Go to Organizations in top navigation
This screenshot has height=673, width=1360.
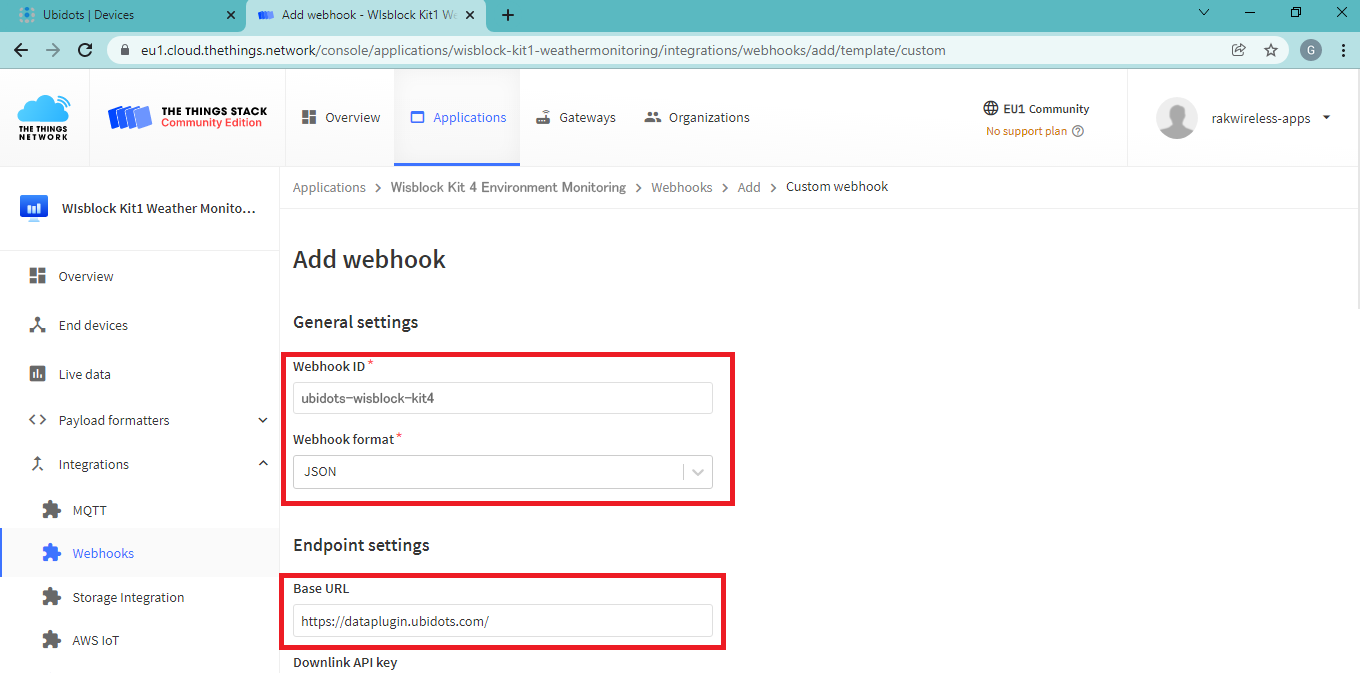pos(697,117)
